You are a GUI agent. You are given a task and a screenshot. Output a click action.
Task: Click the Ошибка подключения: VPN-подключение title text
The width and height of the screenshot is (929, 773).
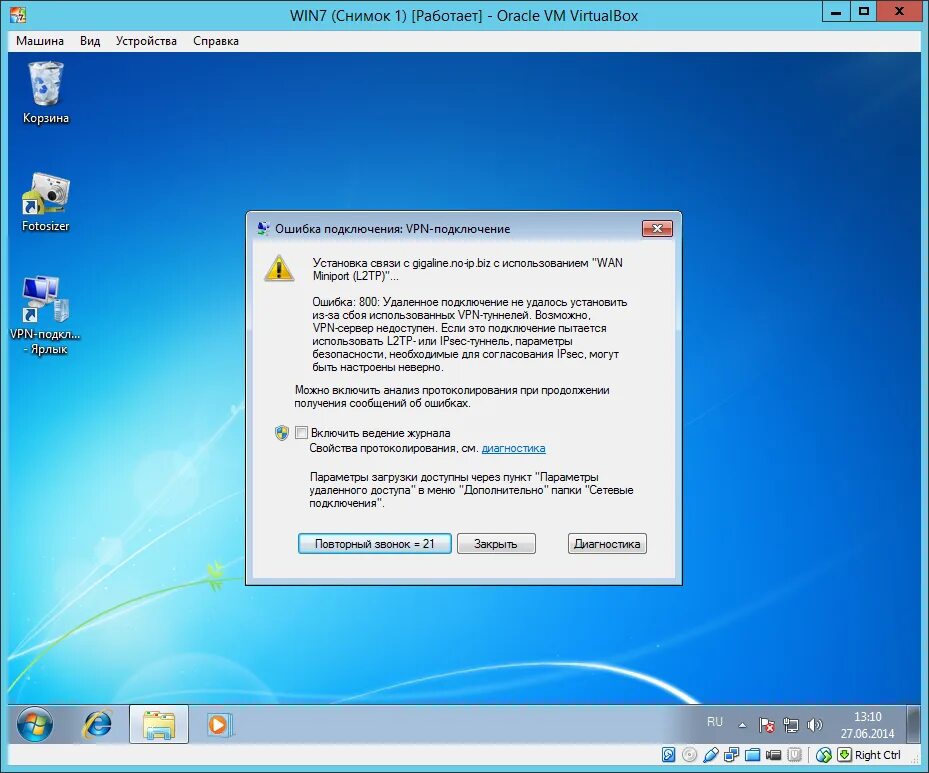(392, 229)
